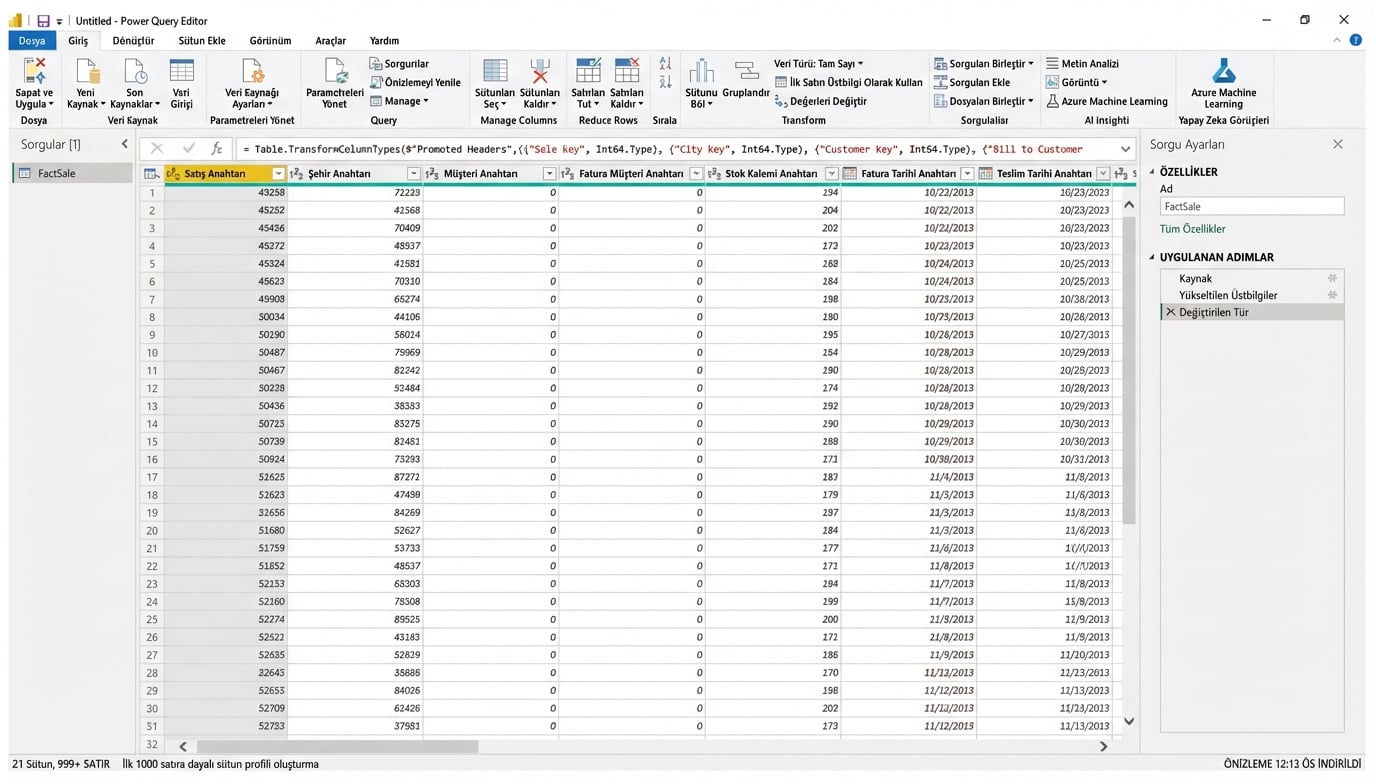
Task: Delete Değiştirilen Tür step X
Action: click(x=1170, y=312)
